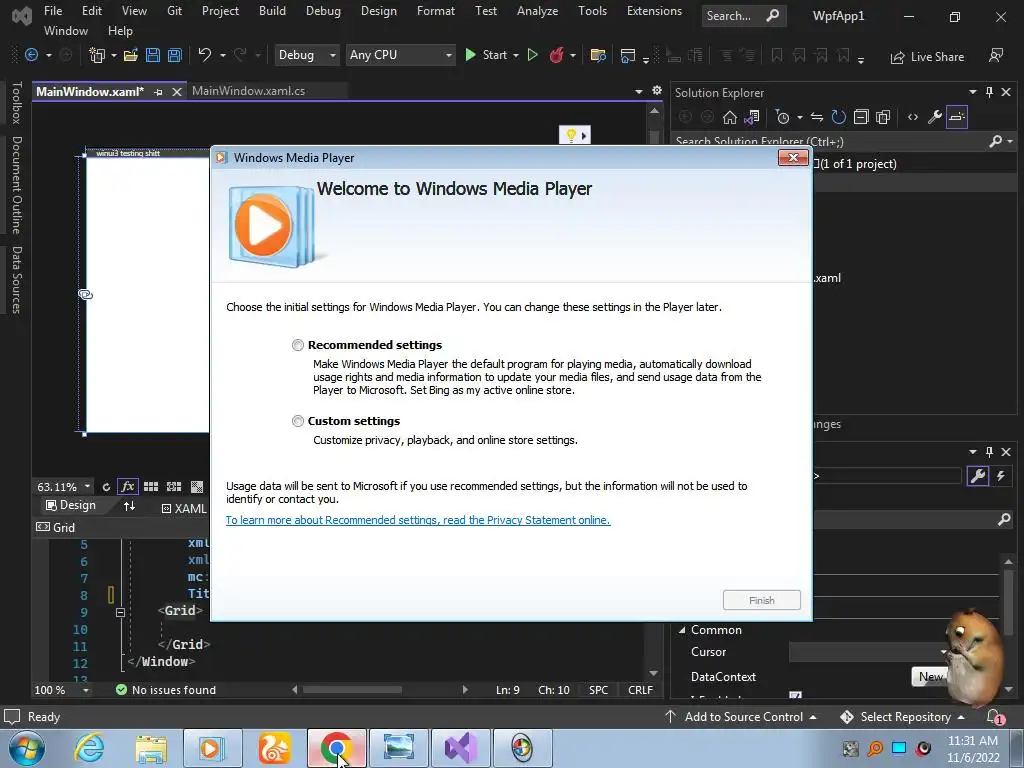Screen dimensions: 1024x768
Task: Click the Search Solution Explorer input field
Action: [829, 141]
